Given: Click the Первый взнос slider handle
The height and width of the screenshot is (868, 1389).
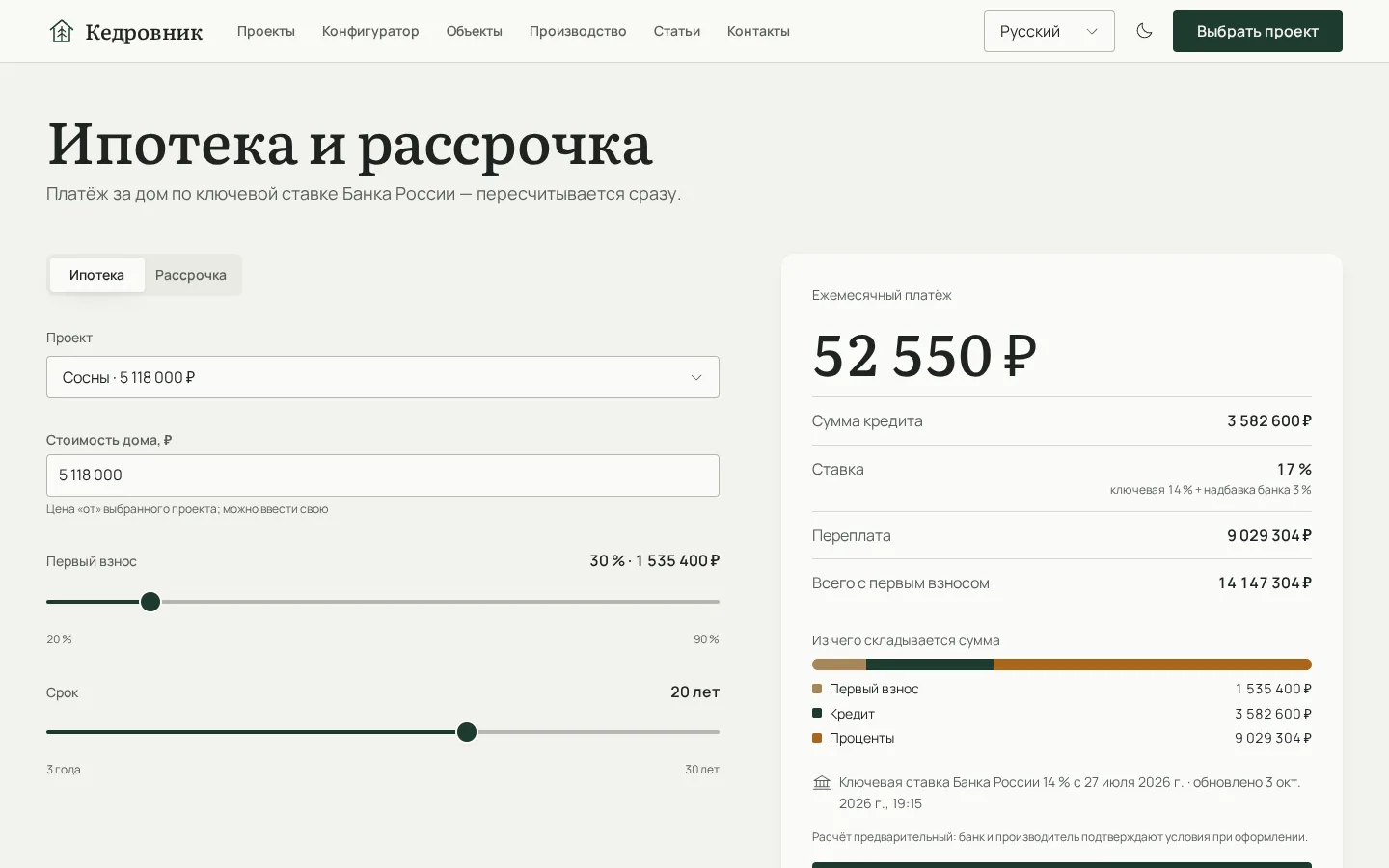Looking at the screenshot, I should point(150,602).
